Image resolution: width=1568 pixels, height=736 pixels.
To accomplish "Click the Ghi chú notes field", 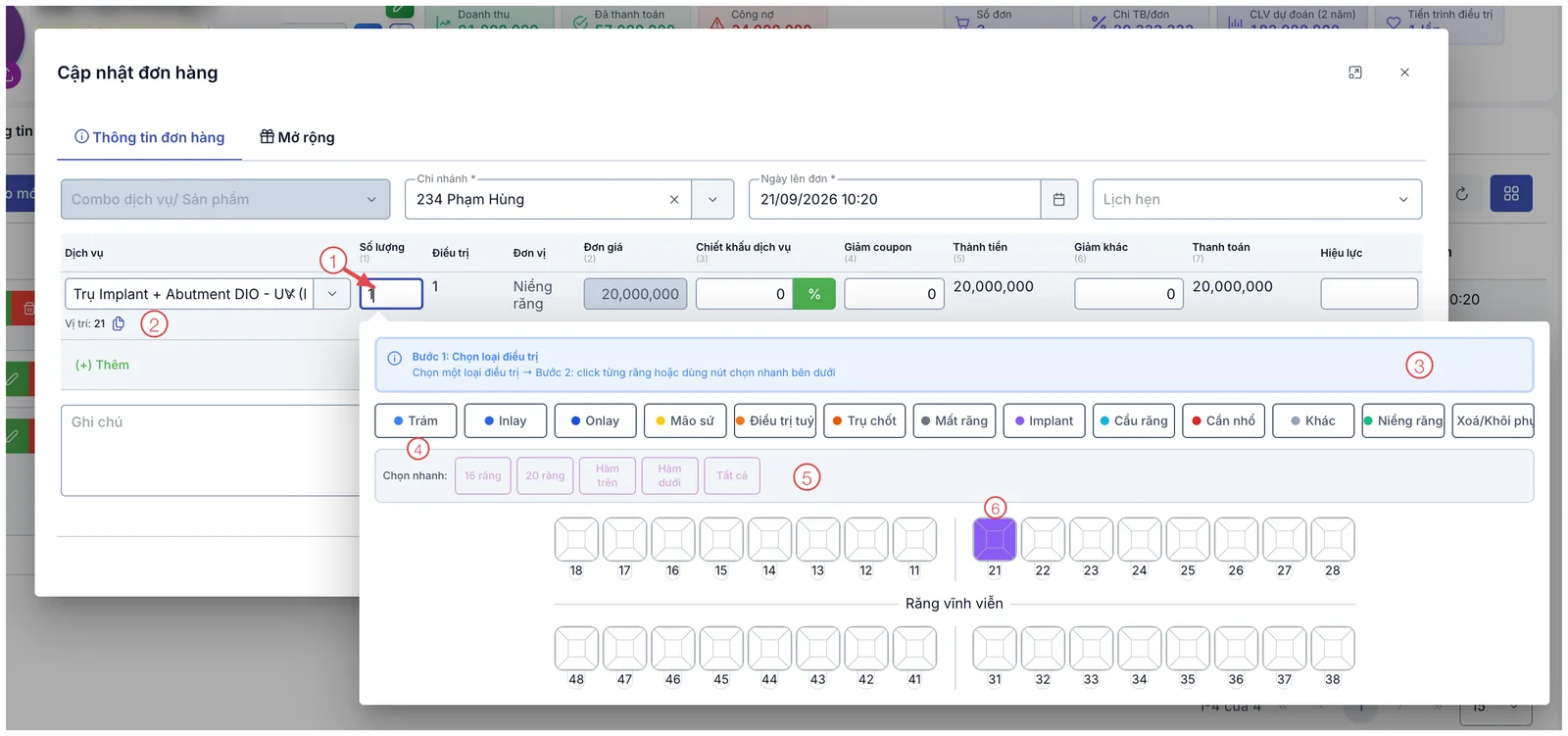I will [x=210, y=450].
